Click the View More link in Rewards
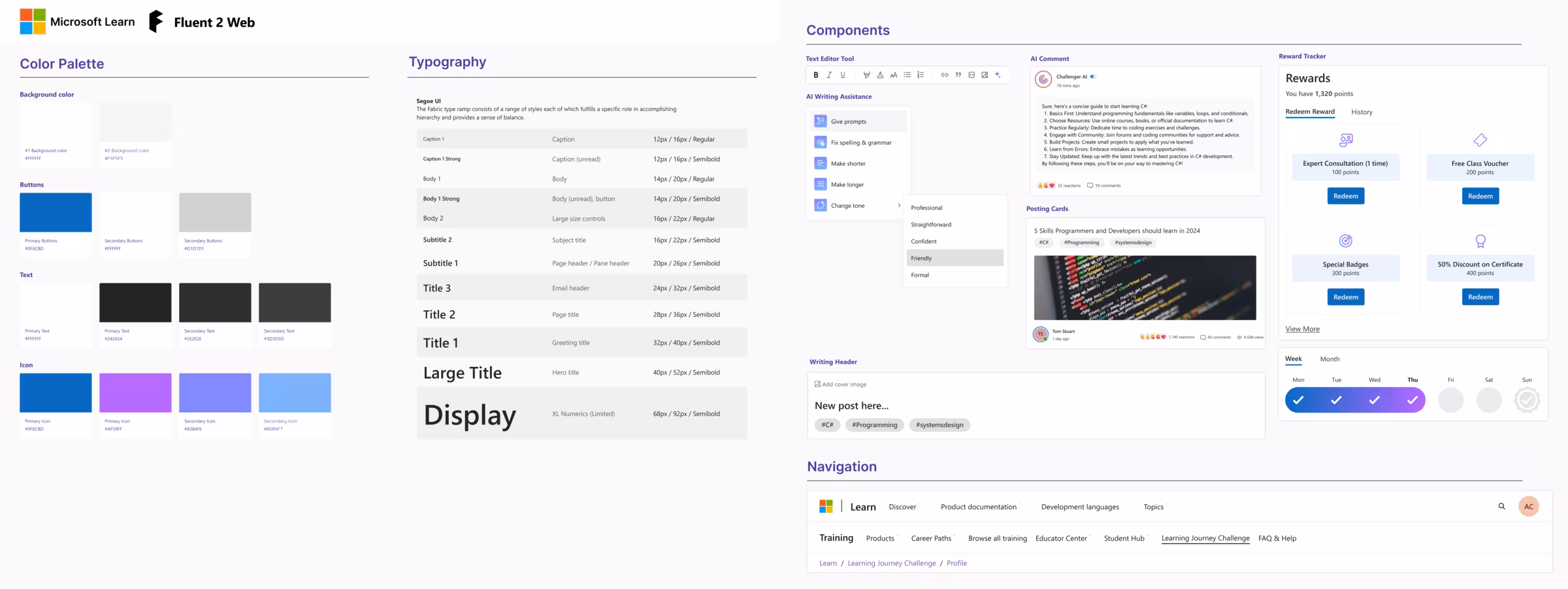The image size is (1568, 589). tap(1302, 329)
